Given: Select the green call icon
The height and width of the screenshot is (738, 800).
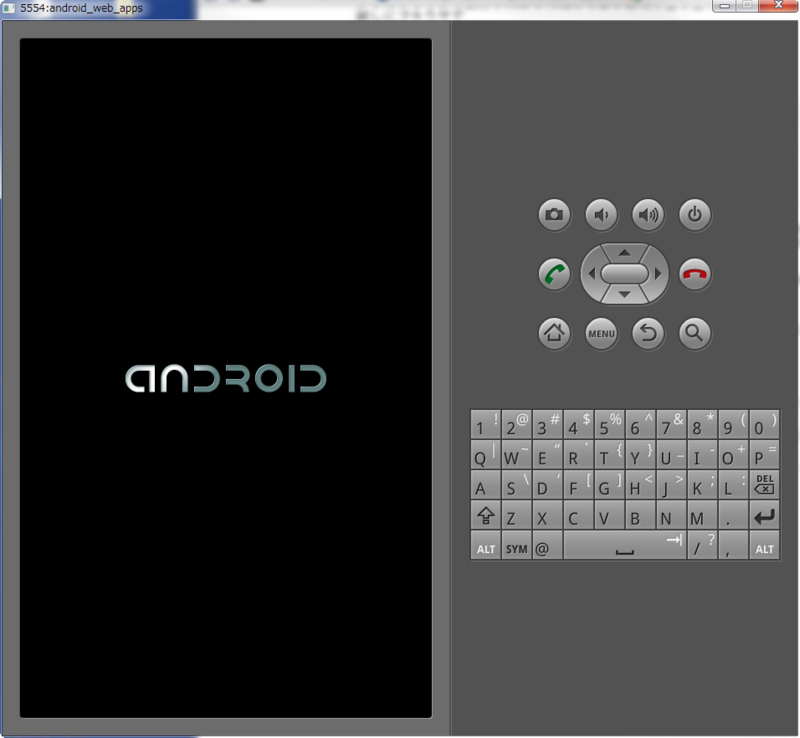Looking at the screenshot, I should point(554,274).
